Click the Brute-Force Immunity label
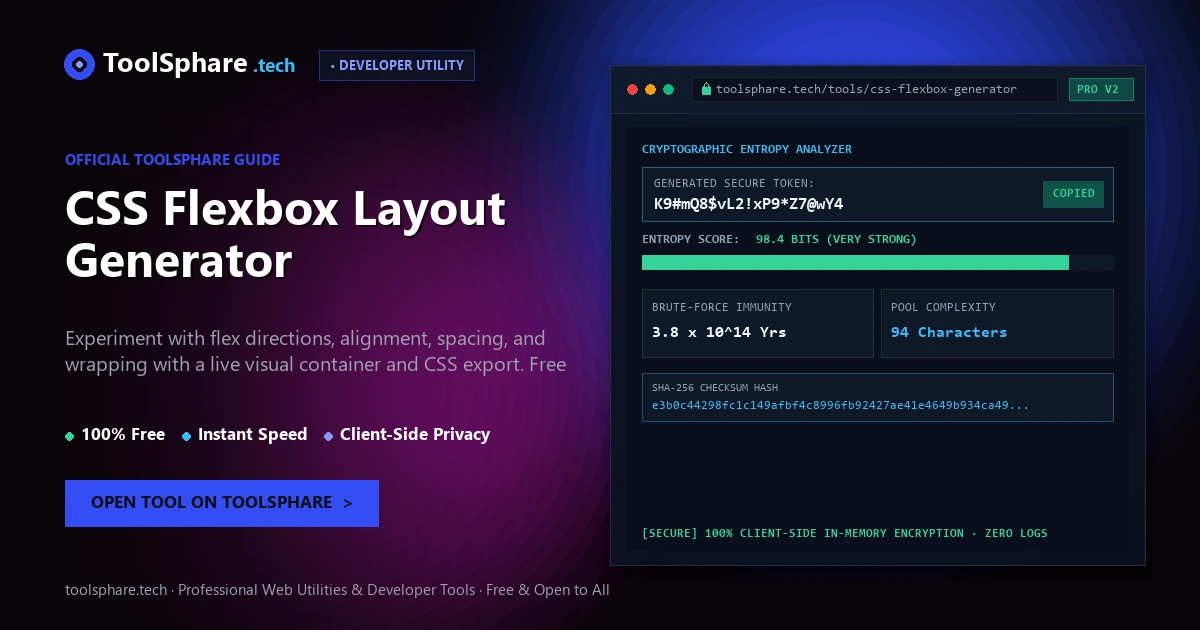Viewport: 1200px width, 630px height. 722,307
